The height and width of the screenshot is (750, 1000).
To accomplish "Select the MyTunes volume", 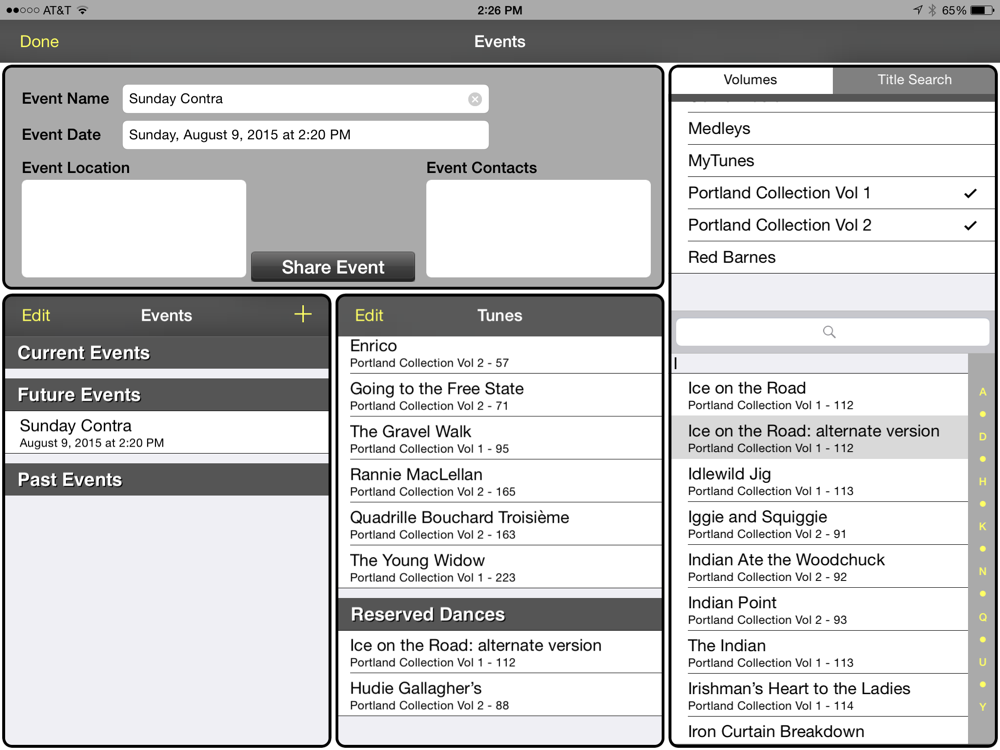I will [834, 161].
